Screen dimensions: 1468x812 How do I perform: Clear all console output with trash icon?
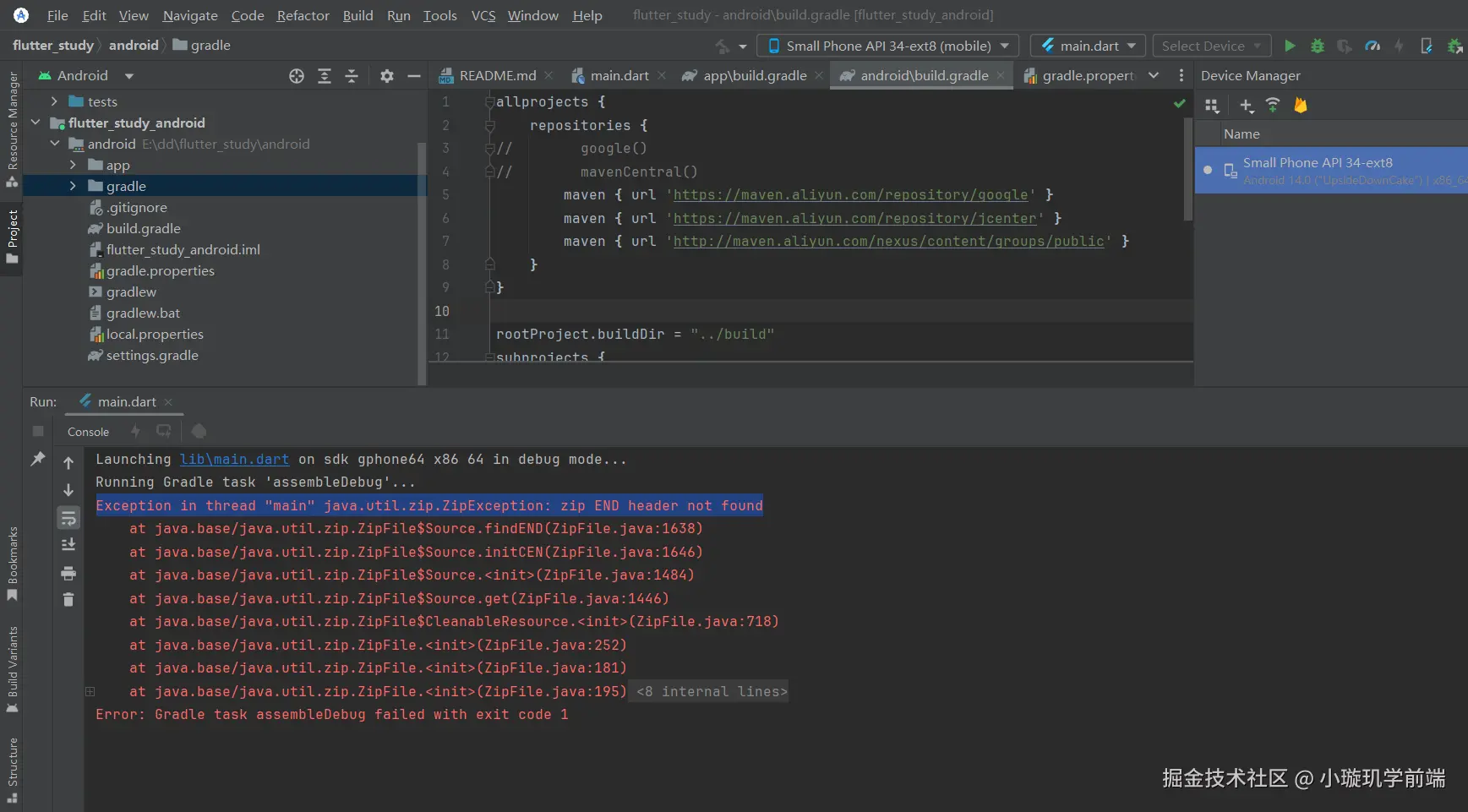point(68,600)
